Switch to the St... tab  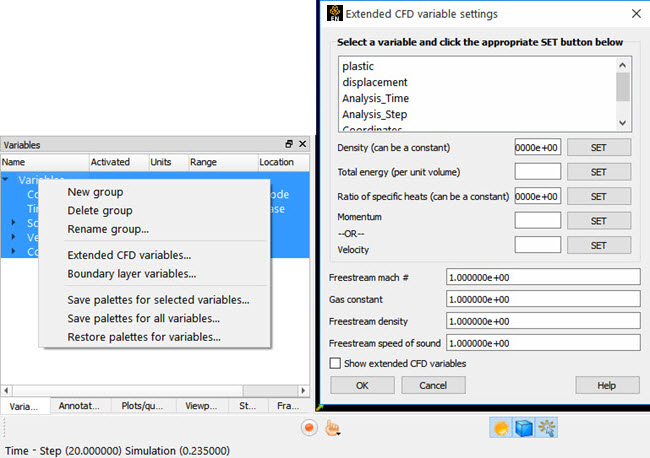coord(248,406)
